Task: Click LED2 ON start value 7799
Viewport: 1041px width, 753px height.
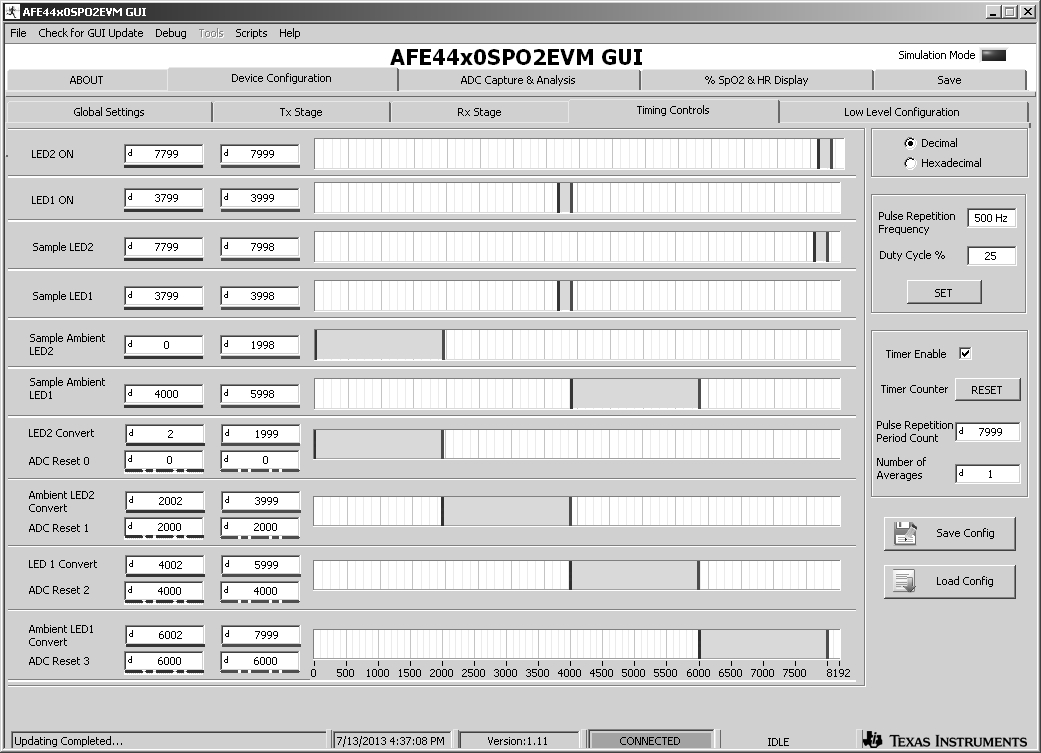Action: click(163, 154)
